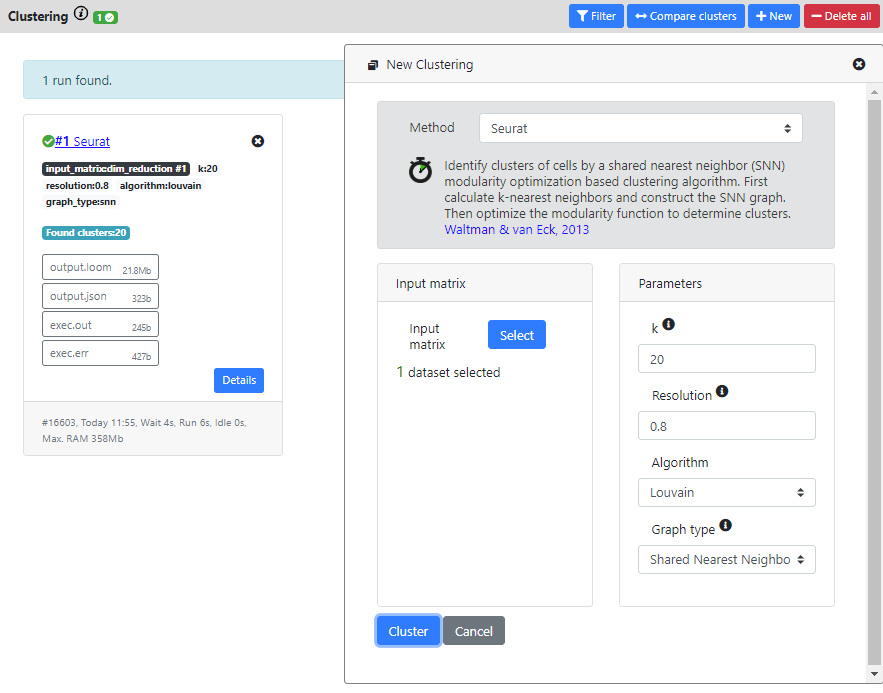Download the output.loom file
This screenshot has height=693, width=883.
point(100,267)
